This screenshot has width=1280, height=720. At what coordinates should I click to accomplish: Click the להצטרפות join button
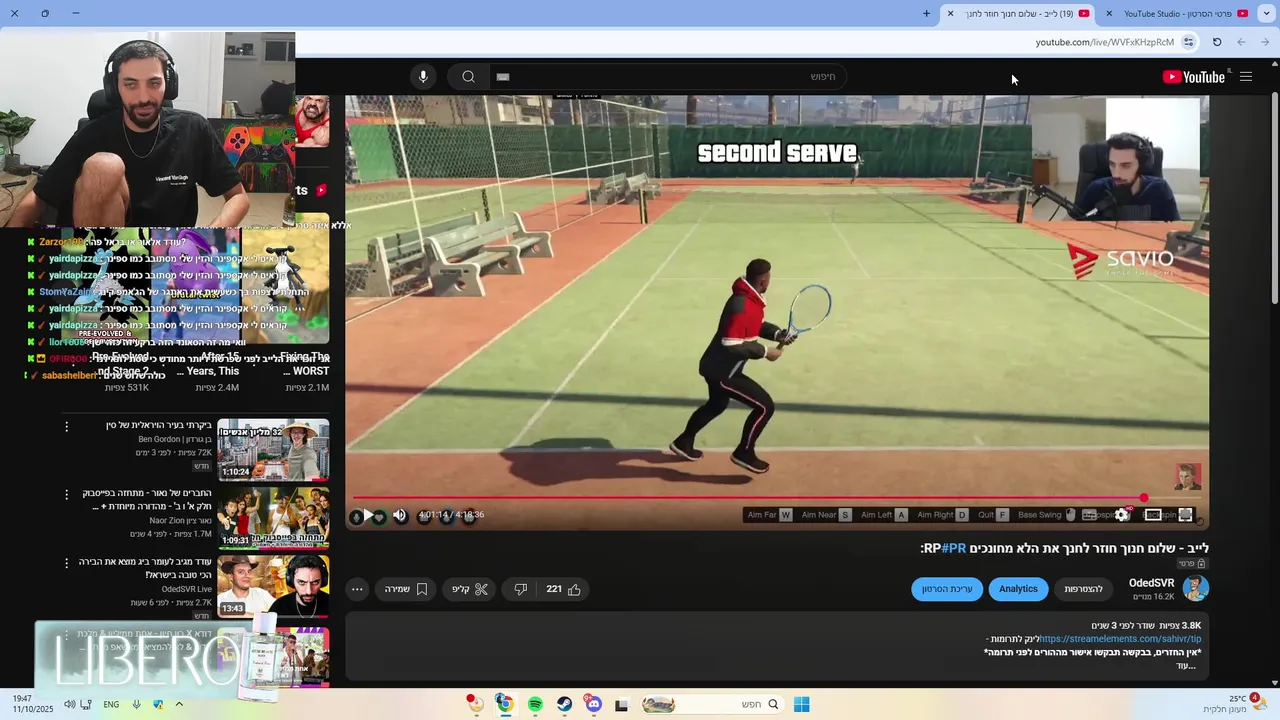[1083, 589]
